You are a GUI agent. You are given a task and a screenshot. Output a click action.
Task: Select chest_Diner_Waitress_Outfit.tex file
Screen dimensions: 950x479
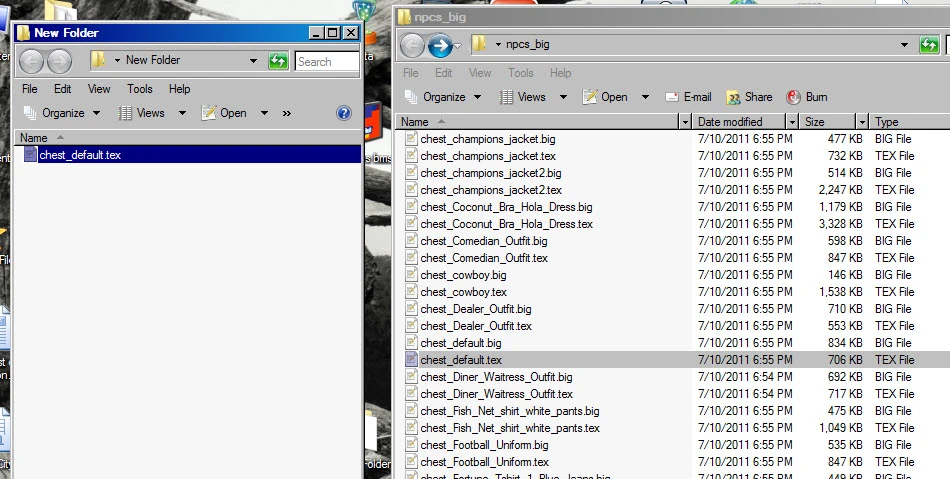point(497,393)
